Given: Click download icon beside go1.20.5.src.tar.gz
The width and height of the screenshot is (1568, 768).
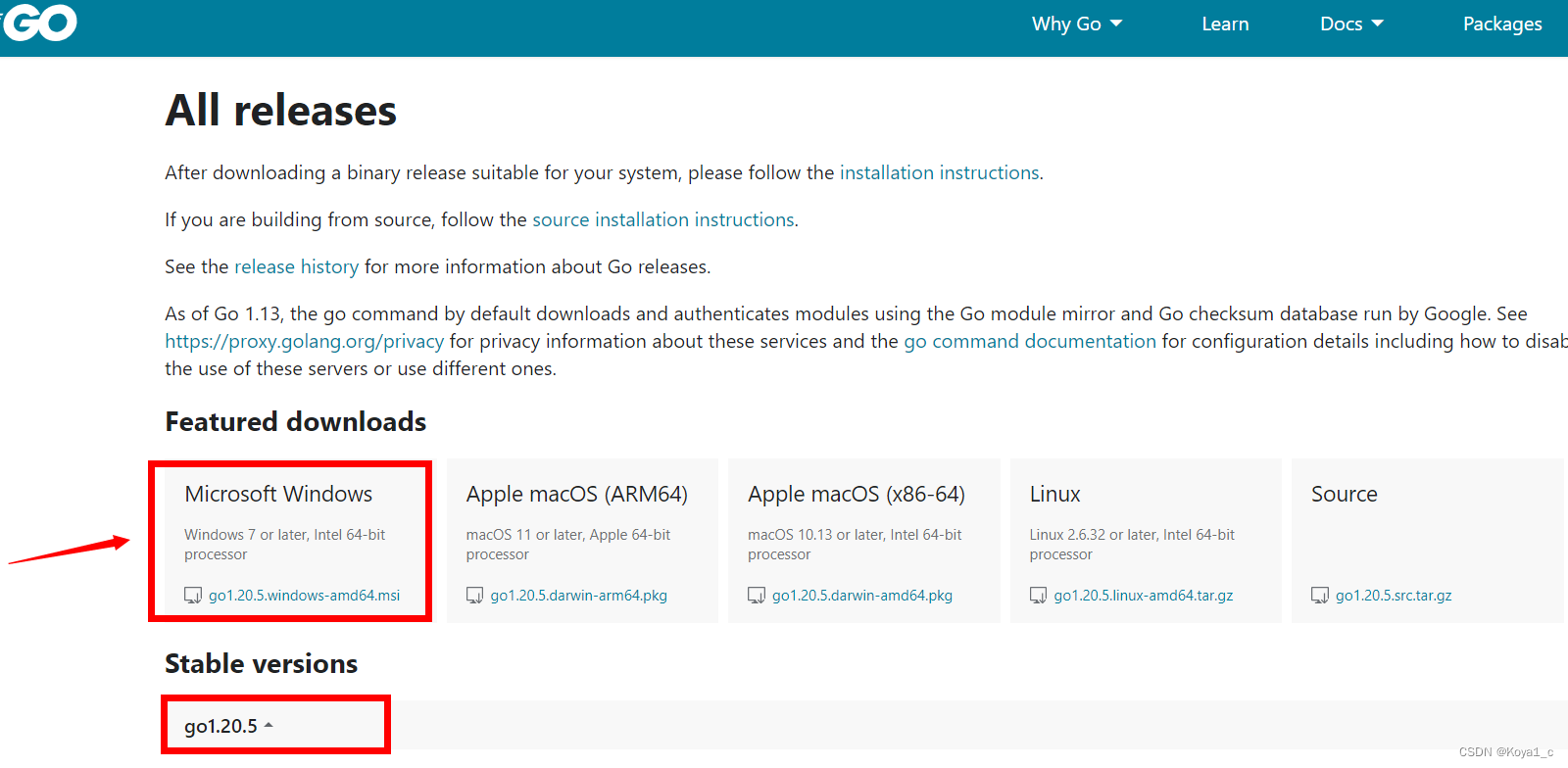Looking at the screenshot, I should [x=1320, y=595].
